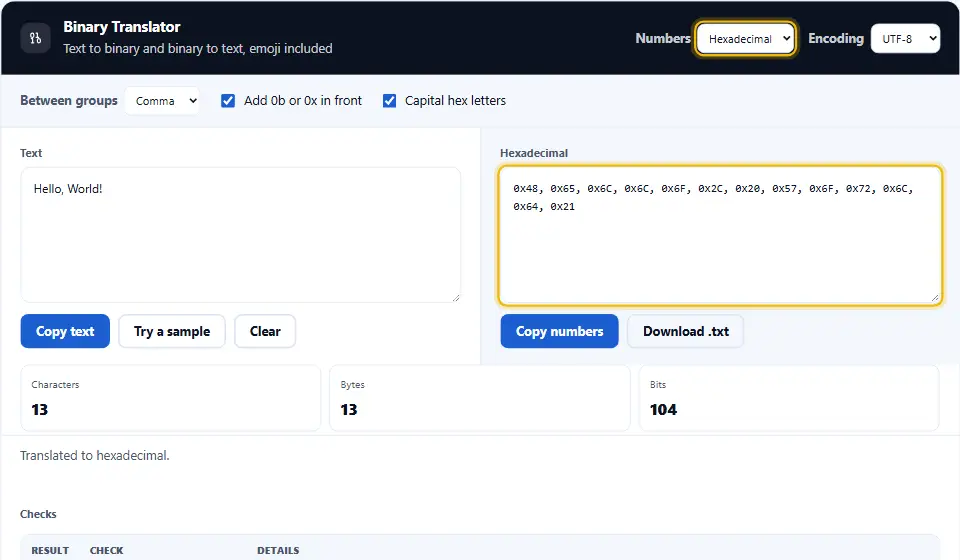Uncheck Capital hex letters

(x=389, y=101)
